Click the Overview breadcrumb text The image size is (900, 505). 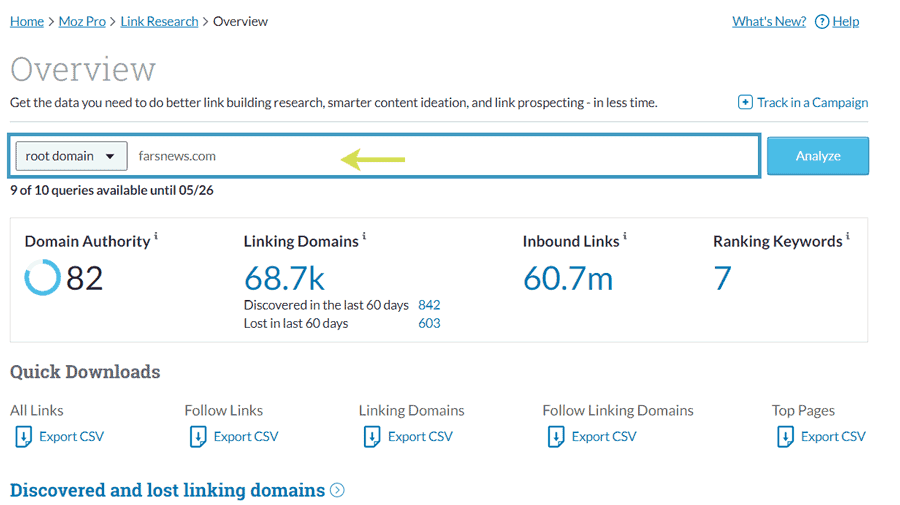coord(240,22)
